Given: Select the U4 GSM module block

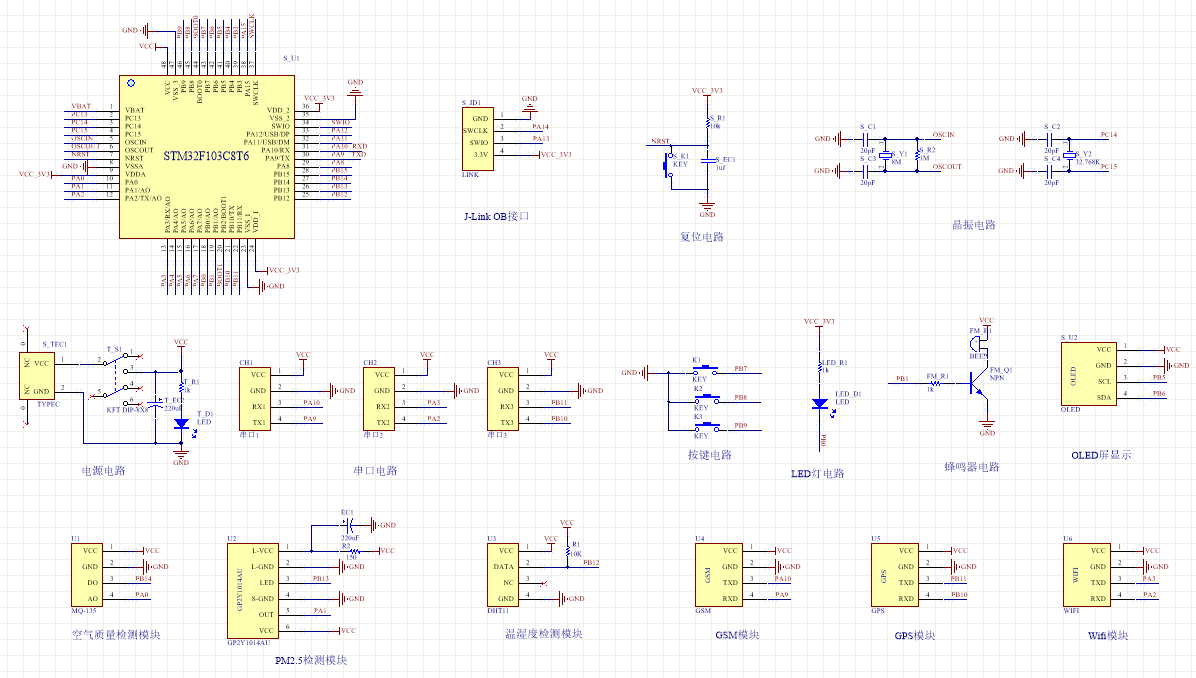Looking at the screenshot, I should pos(720,575).
